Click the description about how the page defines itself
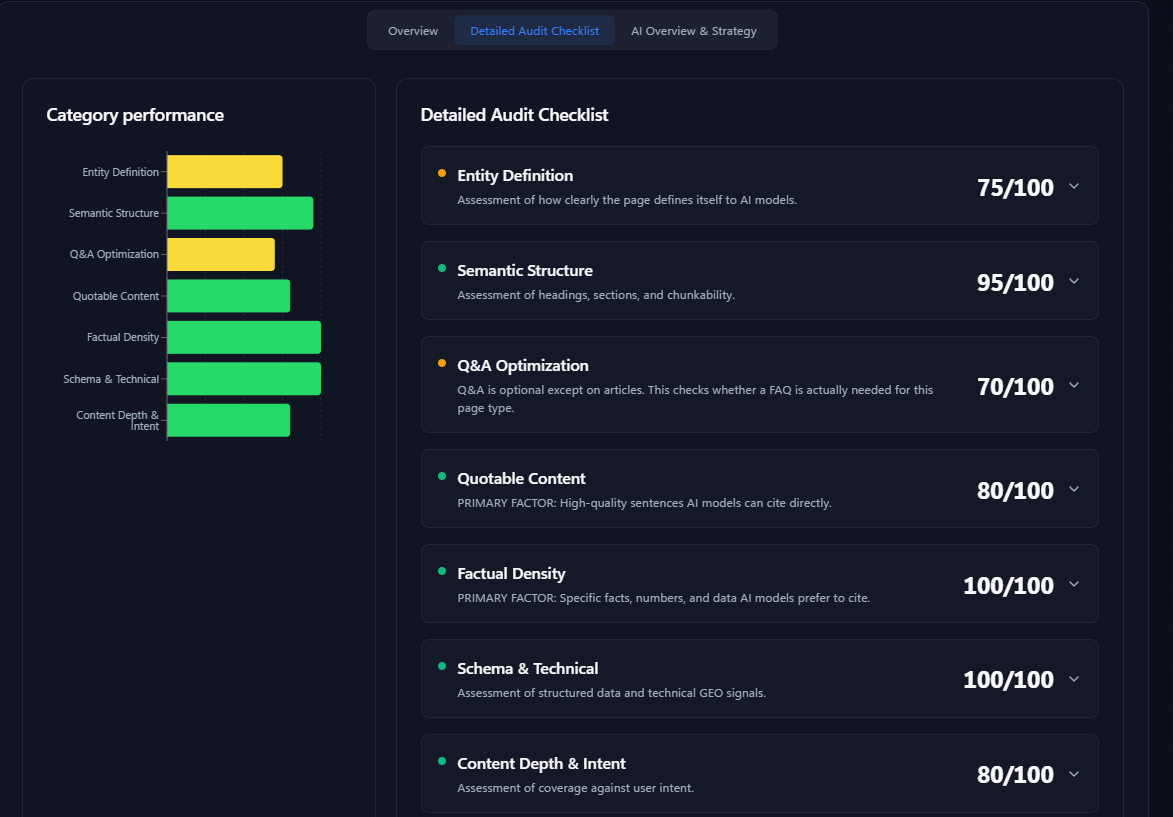1173x817 pixels. point(627,200)
